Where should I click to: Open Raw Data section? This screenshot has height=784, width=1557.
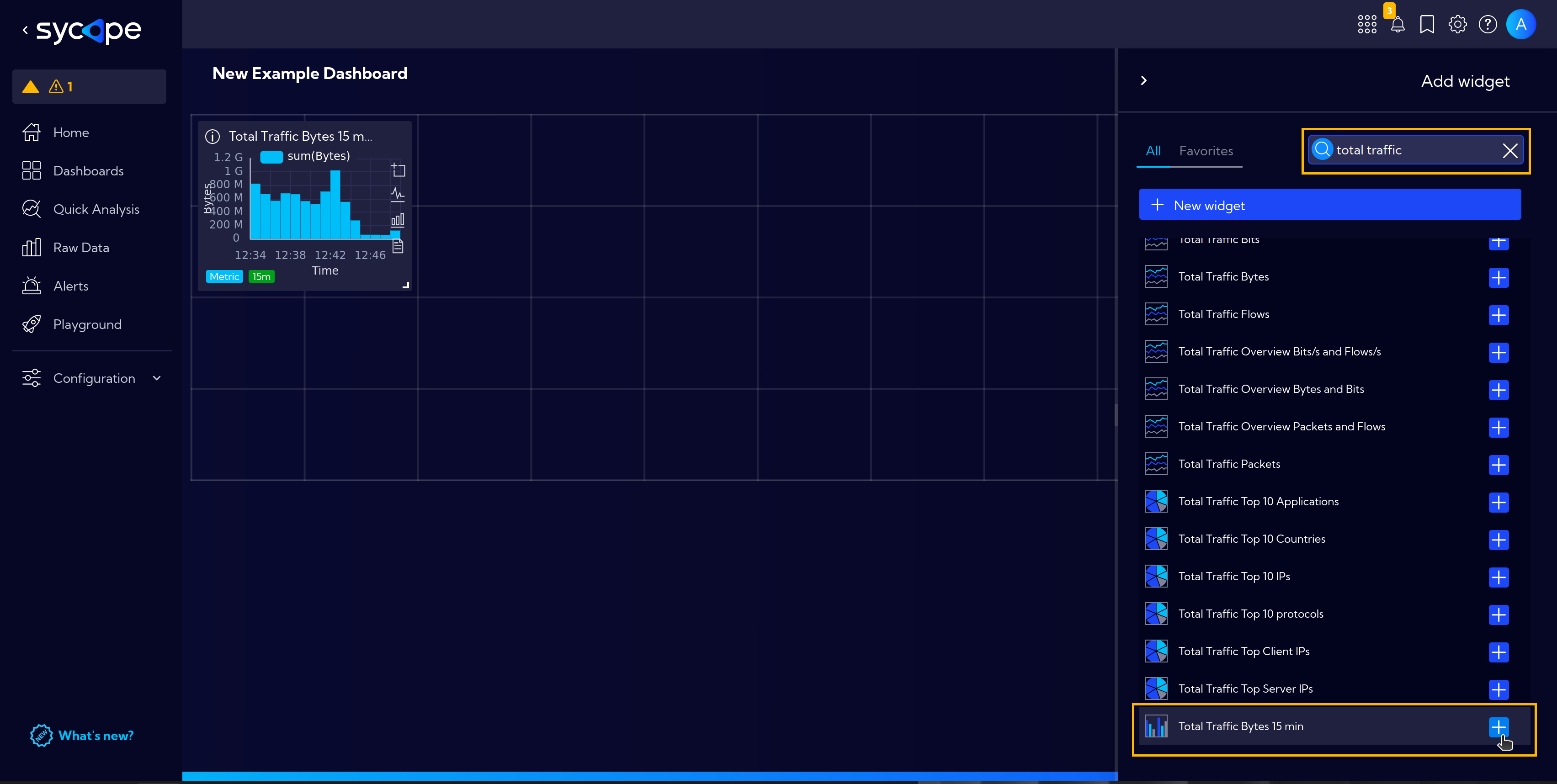(x=81, y=248)
